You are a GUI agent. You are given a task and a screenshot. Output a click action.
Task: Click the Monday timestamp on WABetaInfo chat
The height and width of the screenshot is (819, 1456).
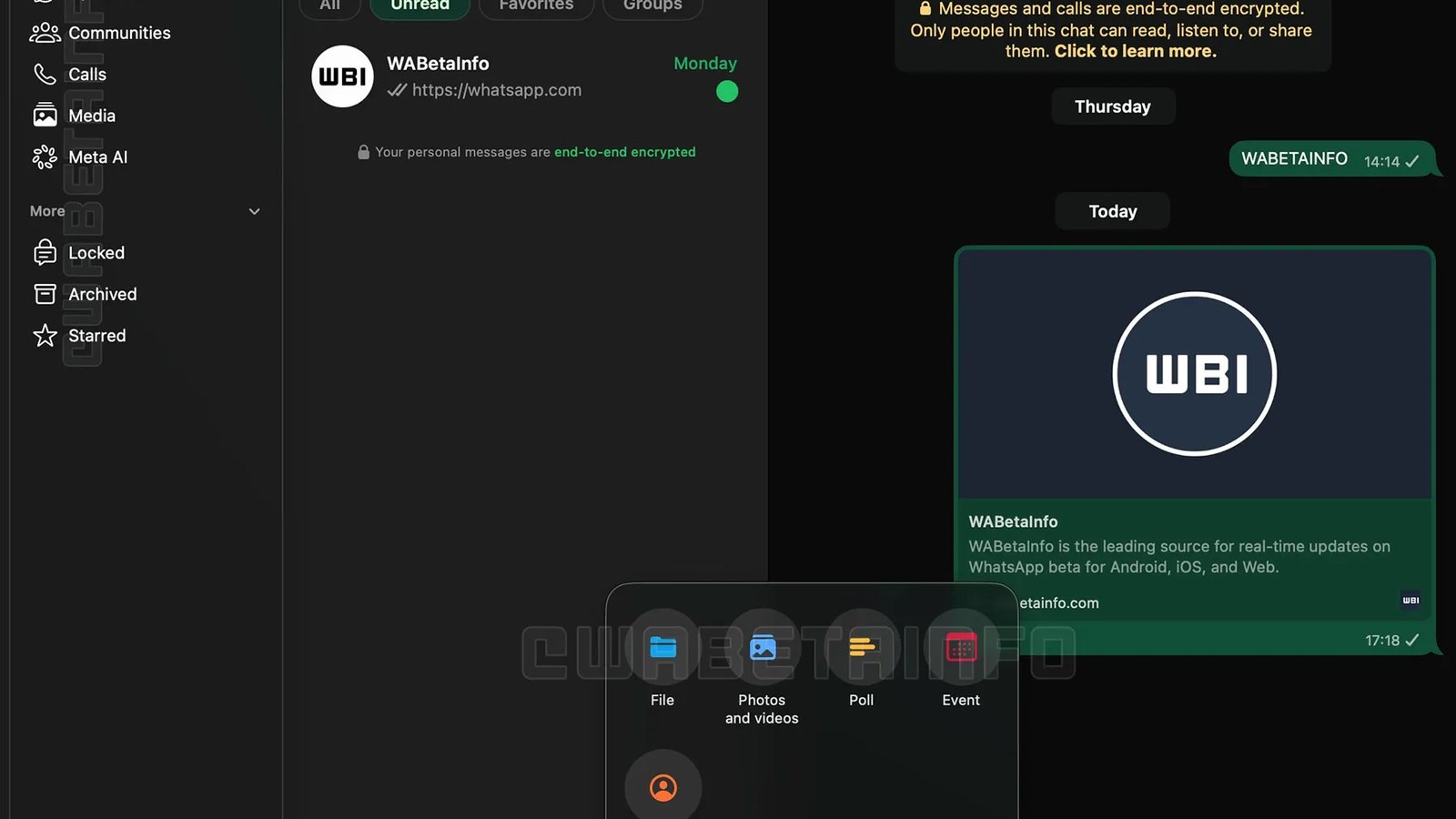(x=705, y=63)
